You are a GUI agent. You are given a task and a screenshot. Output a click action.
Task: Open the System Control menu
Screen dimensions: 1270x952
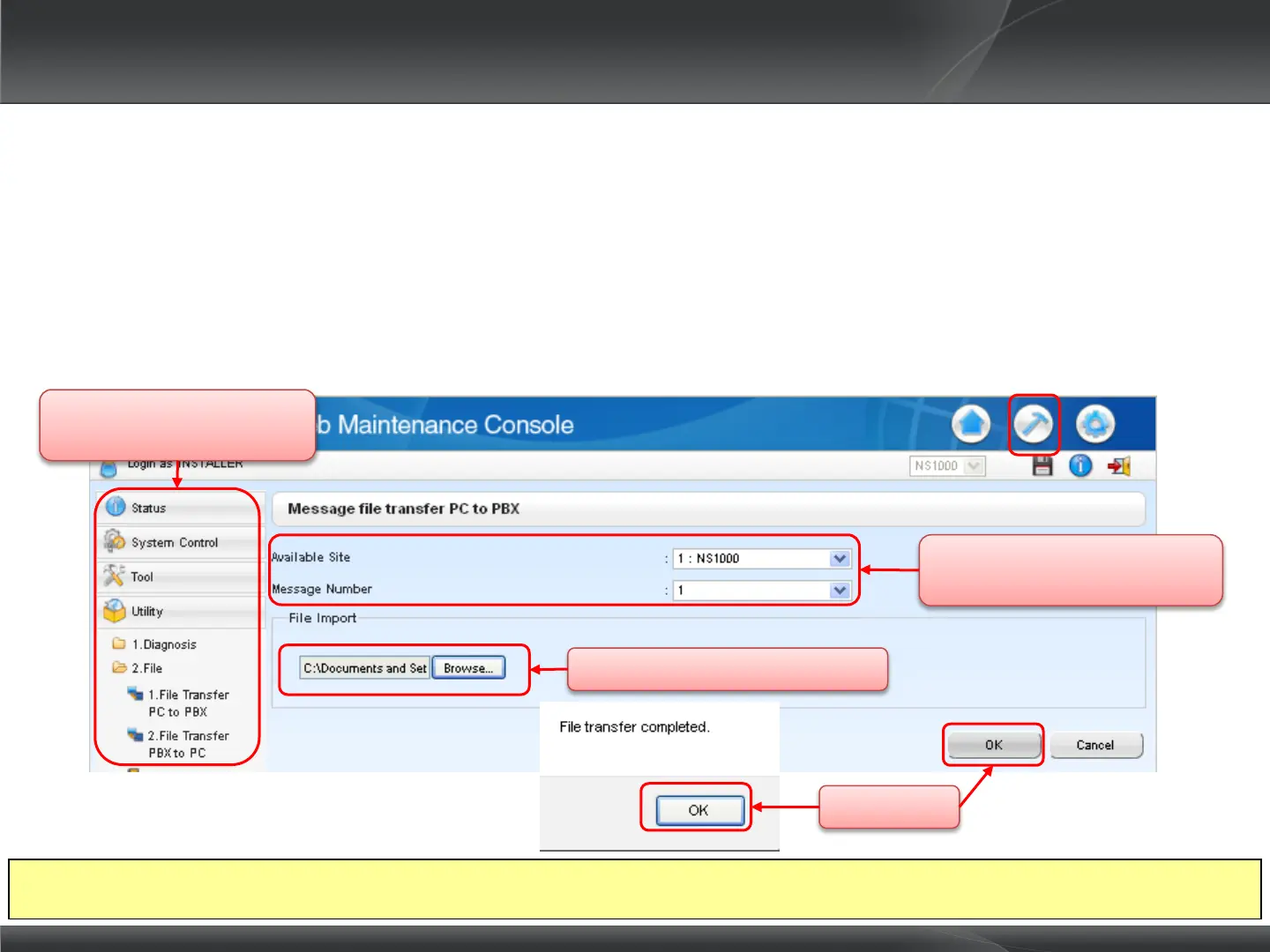181,542
